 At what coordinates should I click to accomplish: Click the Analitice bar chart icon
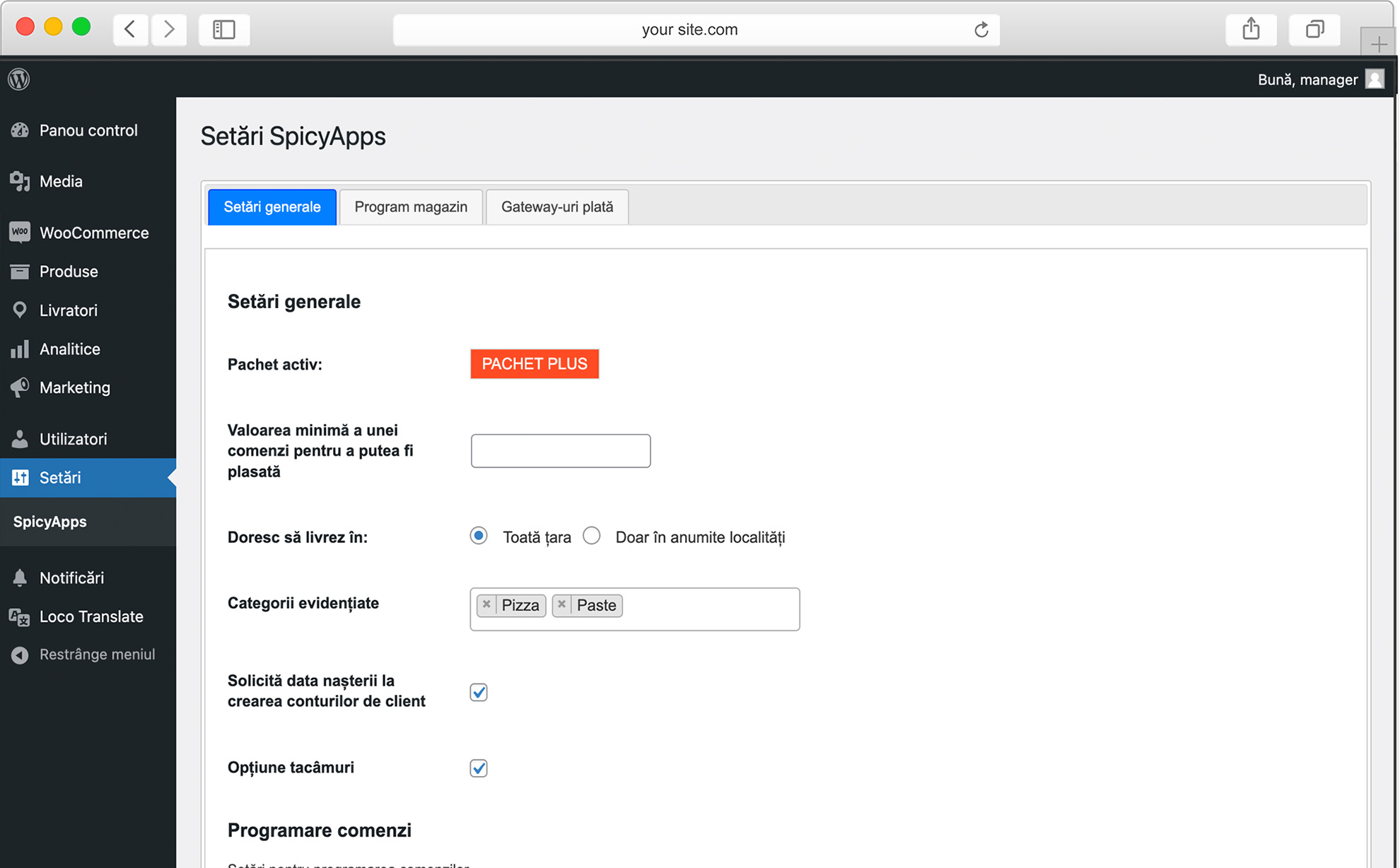(20, 349)
